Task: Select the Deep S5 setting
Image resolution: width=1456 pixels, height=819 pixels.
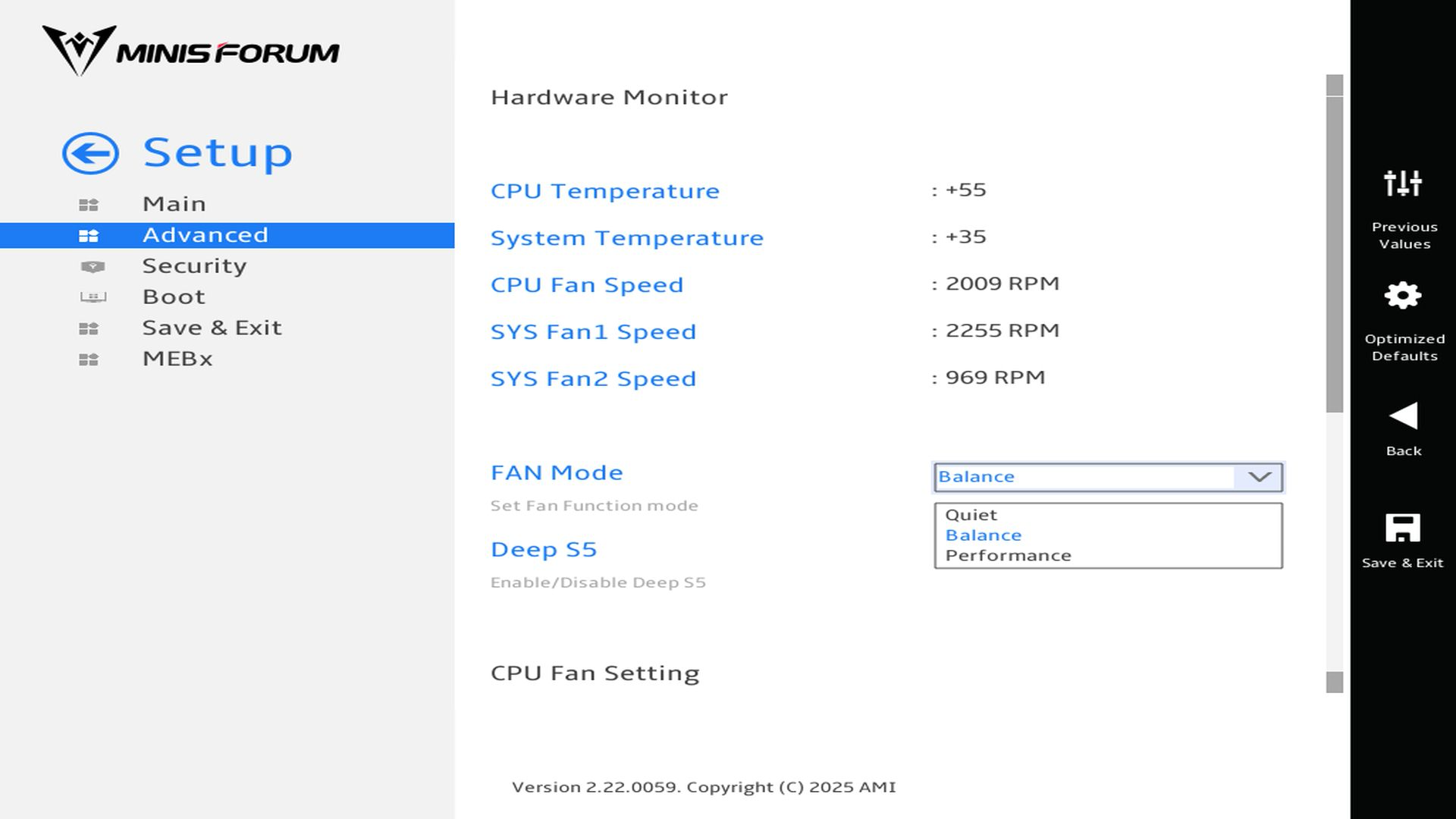Action: [x=544, y=550]
